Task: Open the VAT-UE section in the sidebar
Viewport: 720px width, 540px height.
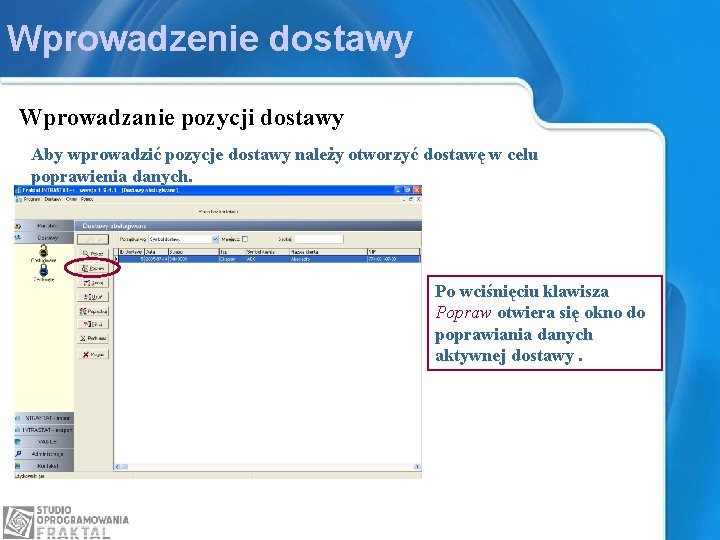Action: point(44,442)
